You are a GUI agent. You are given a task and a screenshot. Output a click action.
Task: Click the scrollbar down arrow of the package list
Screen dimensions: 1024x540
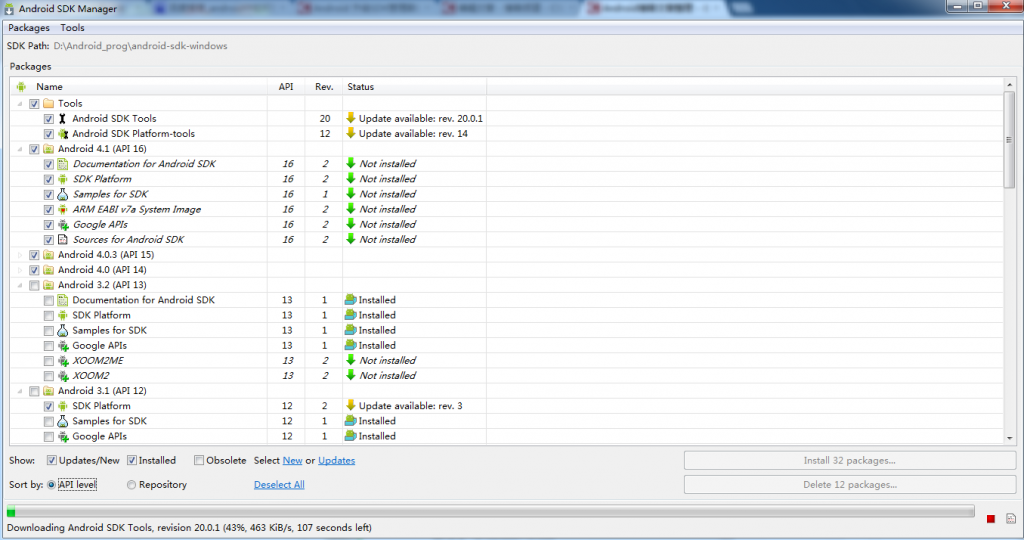[x=1010, y=438]
